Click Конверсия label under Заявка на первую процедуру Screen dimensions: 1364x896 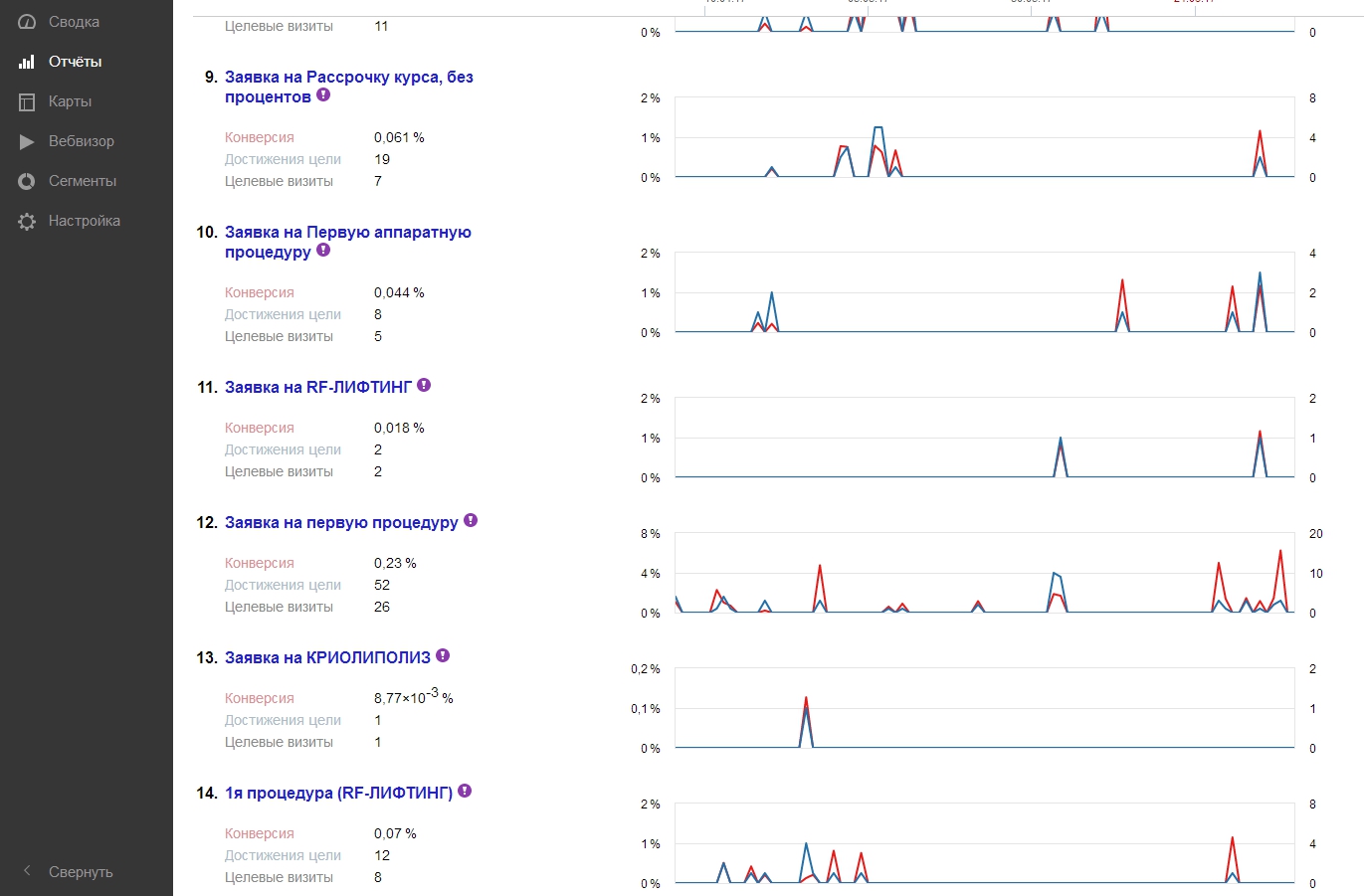(x=259, y=563)
